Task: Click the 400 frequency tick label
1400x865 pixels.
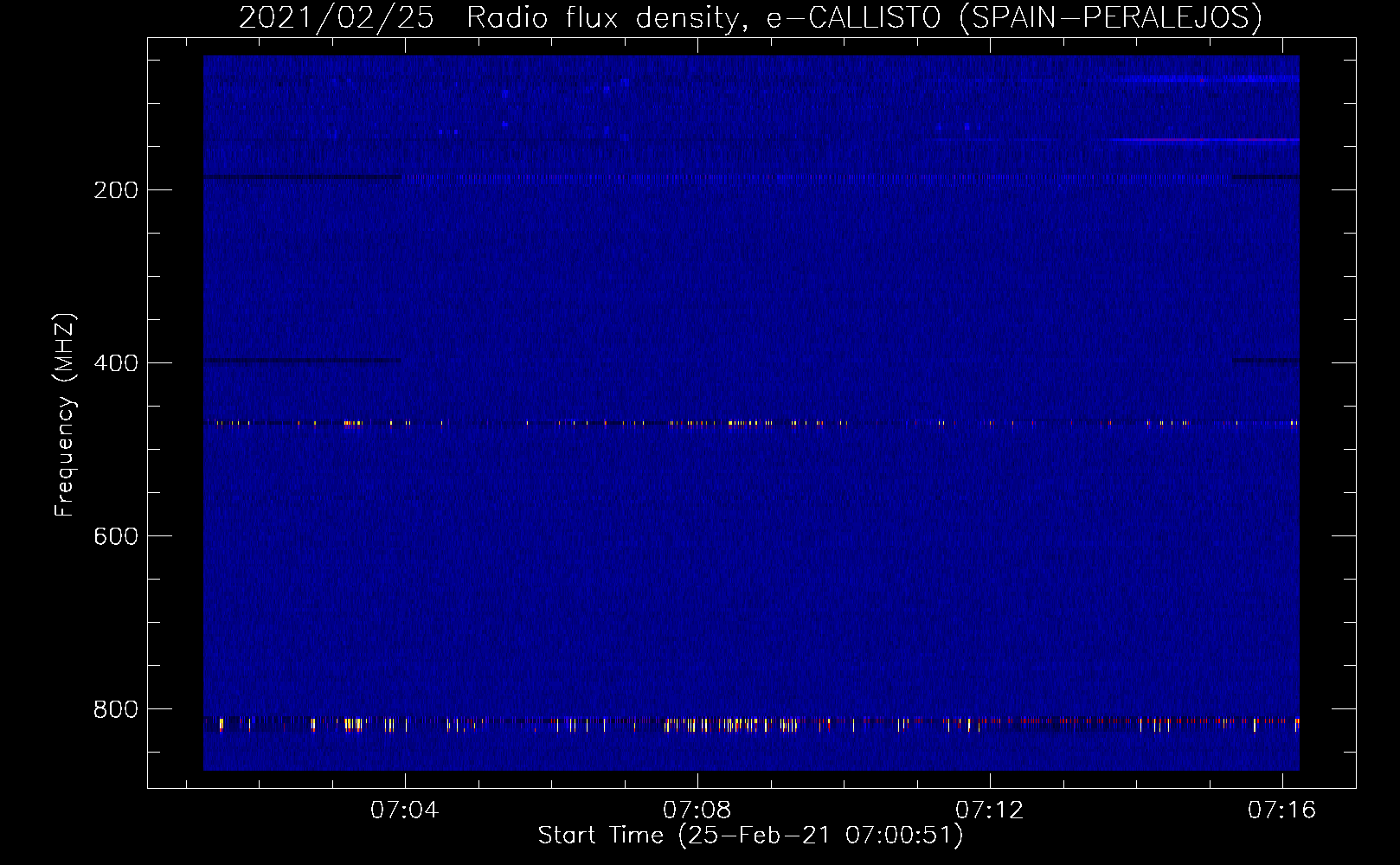Action: [x=116, y=363]
